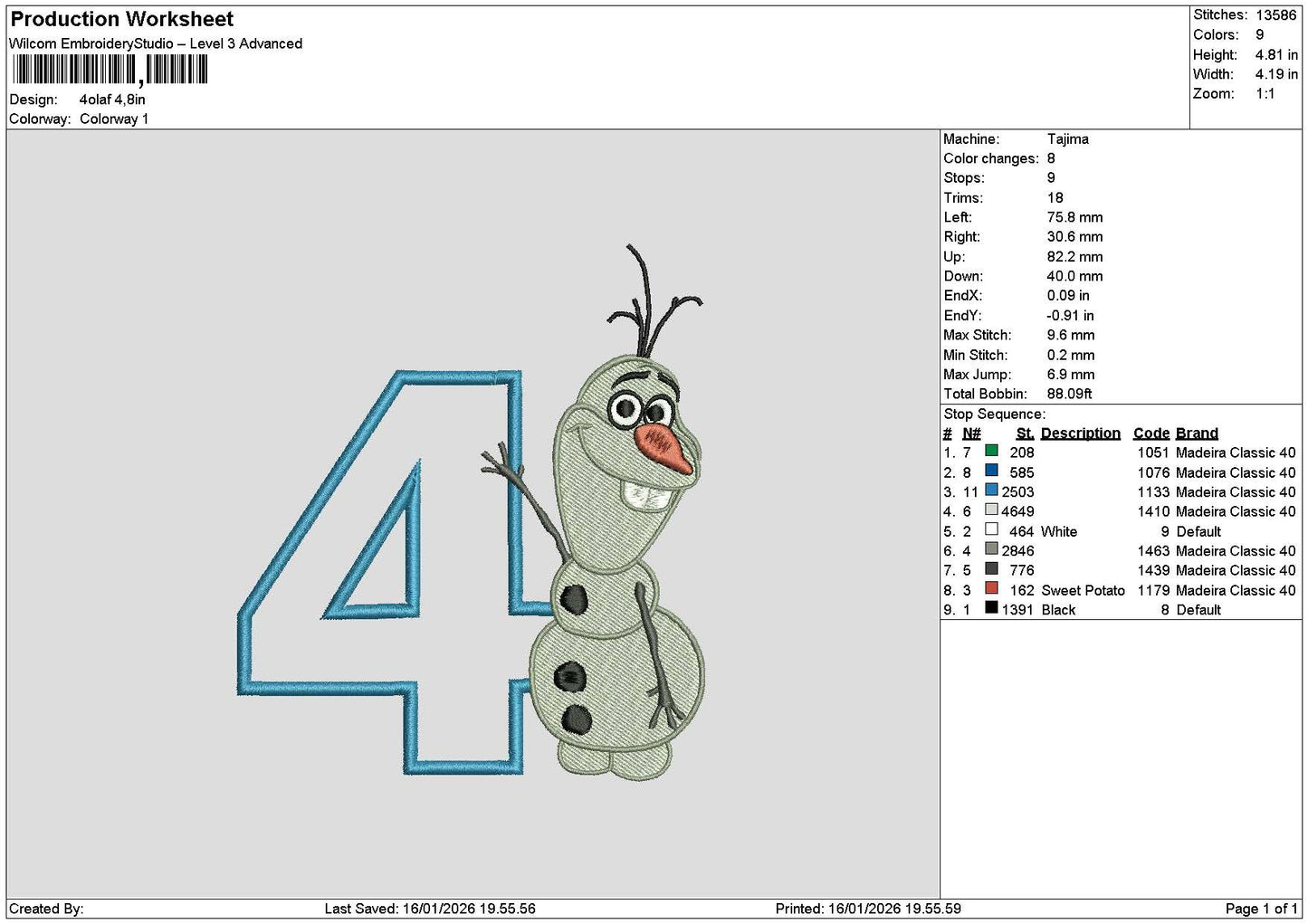Click the 'Production Worksheet' heading
This screenshot has width=1308, height=924.
[121, 19]
